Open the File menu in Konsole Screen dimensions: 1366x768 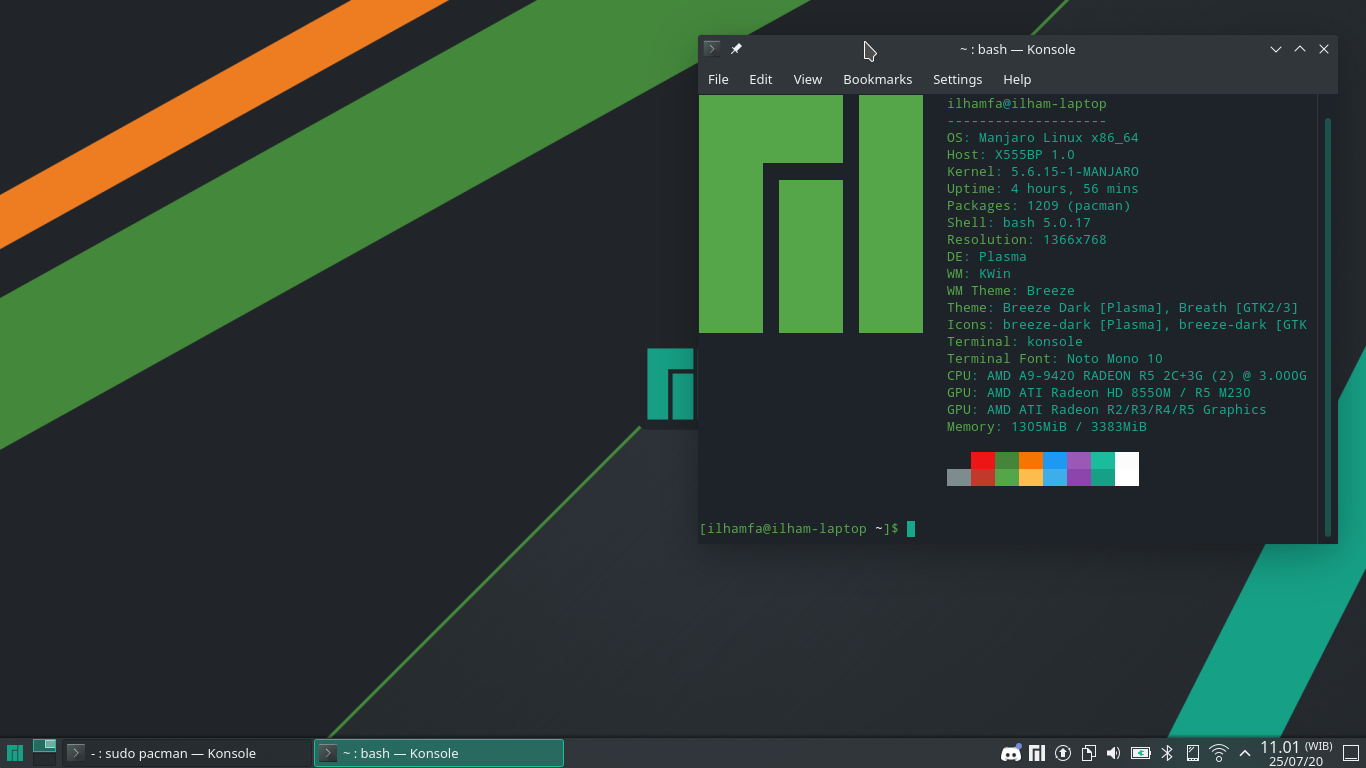718,79
